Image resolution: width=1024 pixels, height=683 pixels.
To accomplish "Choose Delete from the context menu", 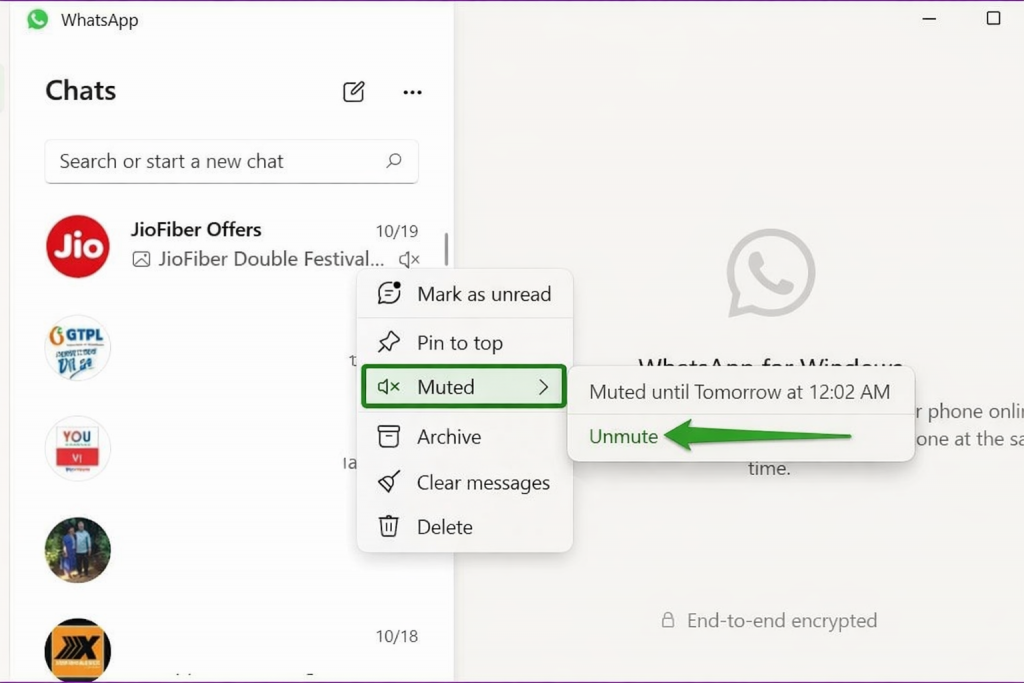I will click(464, 526).
